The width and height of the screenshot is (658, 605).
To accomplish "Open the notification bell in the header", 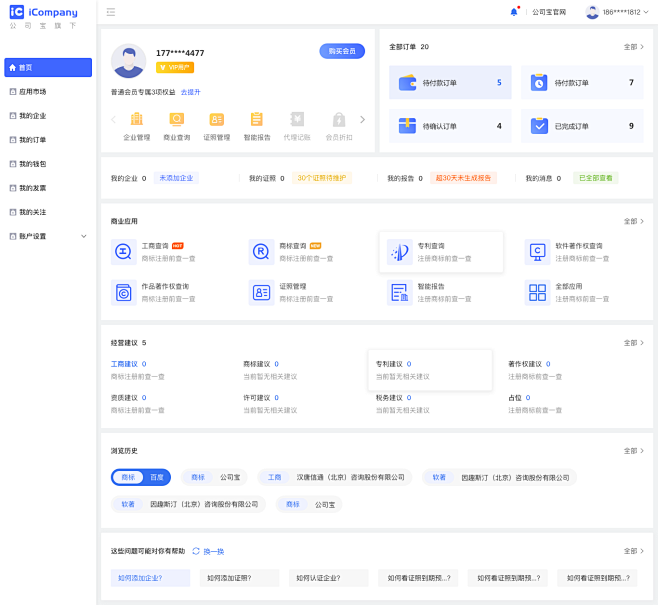I will click(514, 12).
